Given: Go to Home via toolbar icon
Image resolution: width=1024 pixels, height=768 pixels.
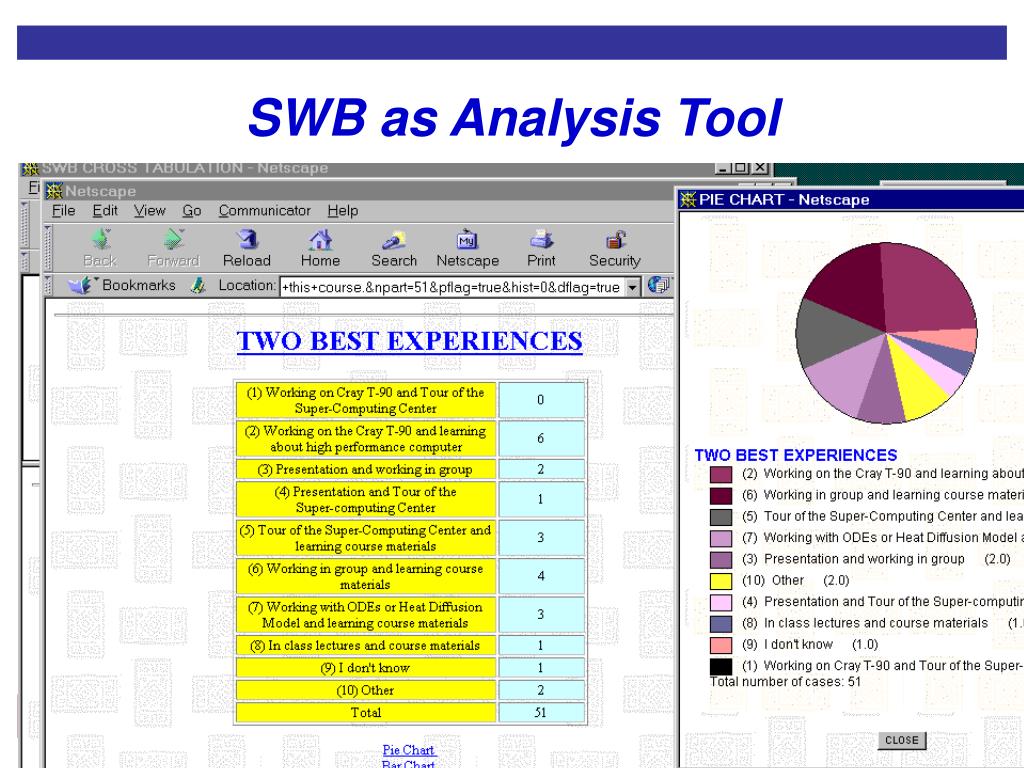Looking at the screenshot, I should click(x=320, y=239).
